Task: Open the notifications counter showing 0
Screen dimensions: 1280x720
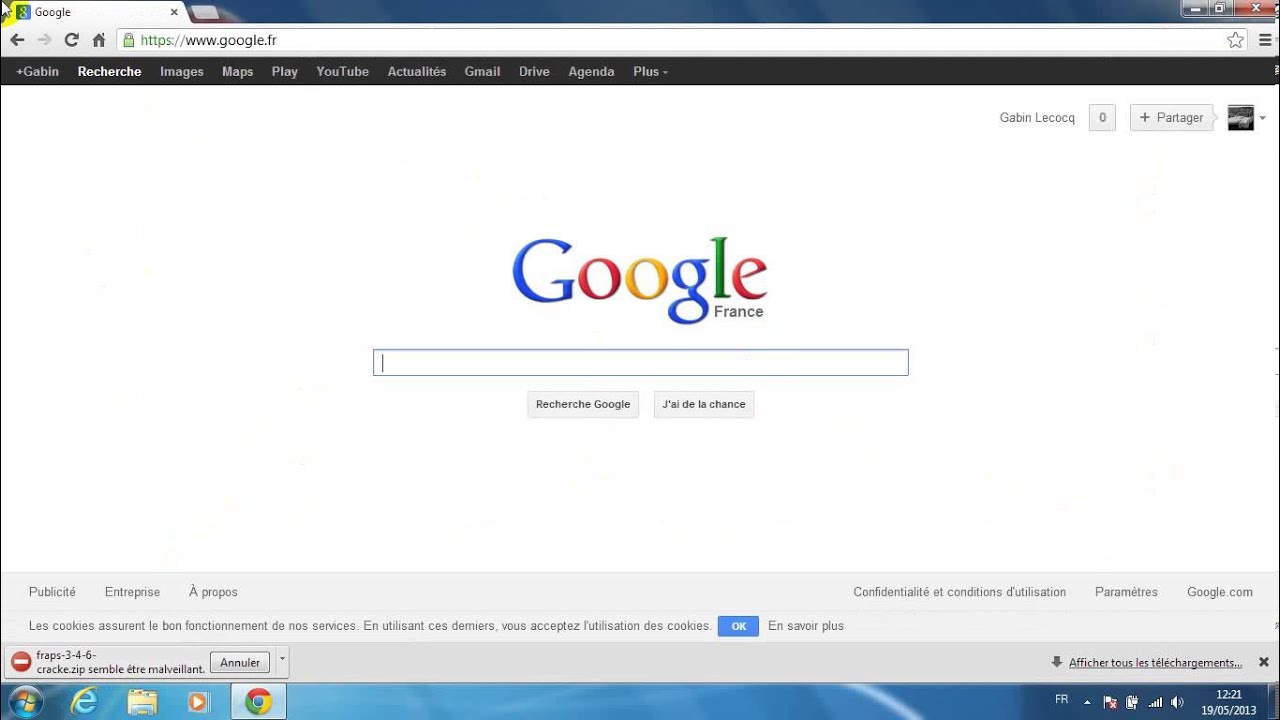Action: point(1102,117)
